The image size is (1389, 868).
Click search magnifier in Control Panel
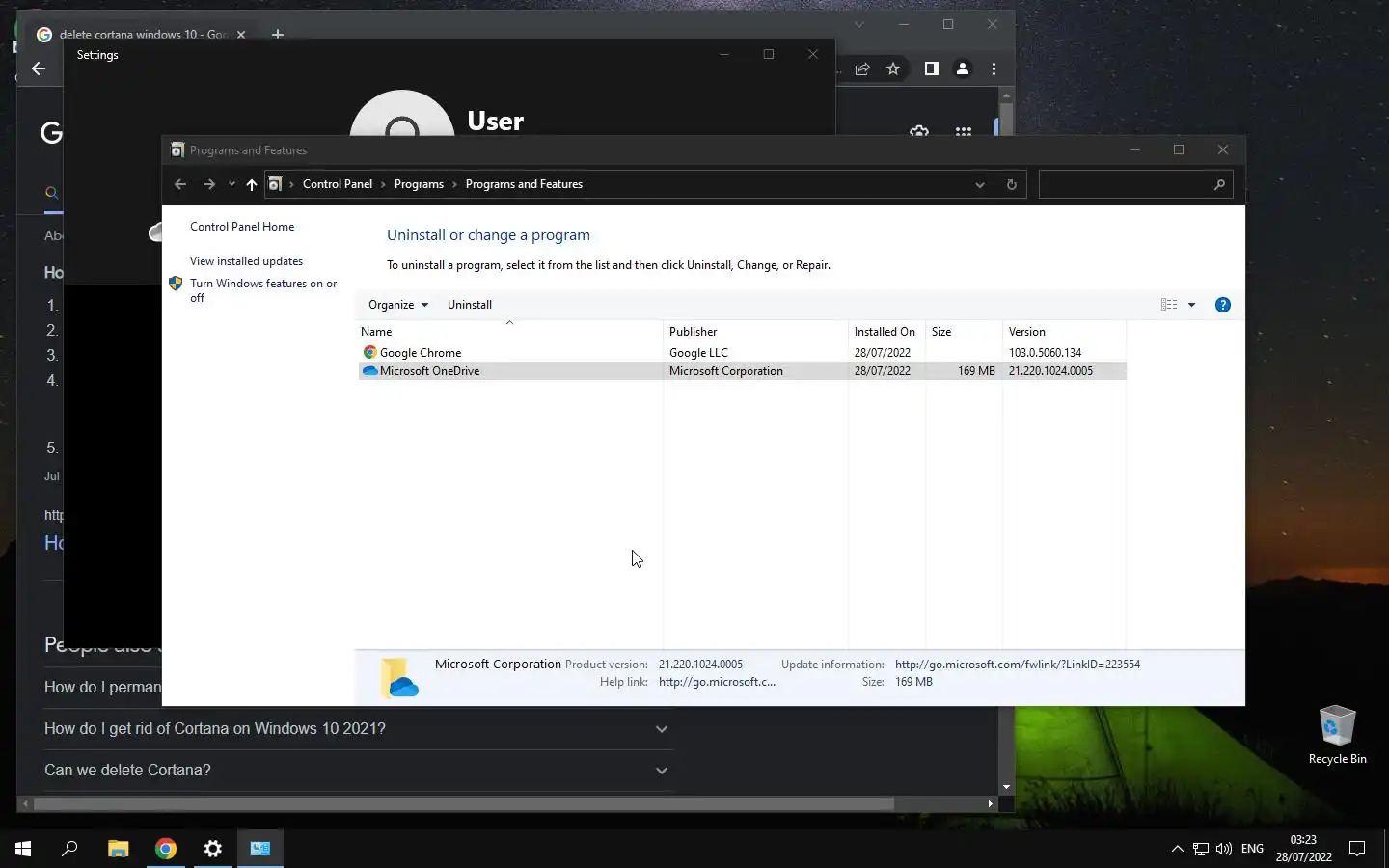click(x=1219, y=184)
